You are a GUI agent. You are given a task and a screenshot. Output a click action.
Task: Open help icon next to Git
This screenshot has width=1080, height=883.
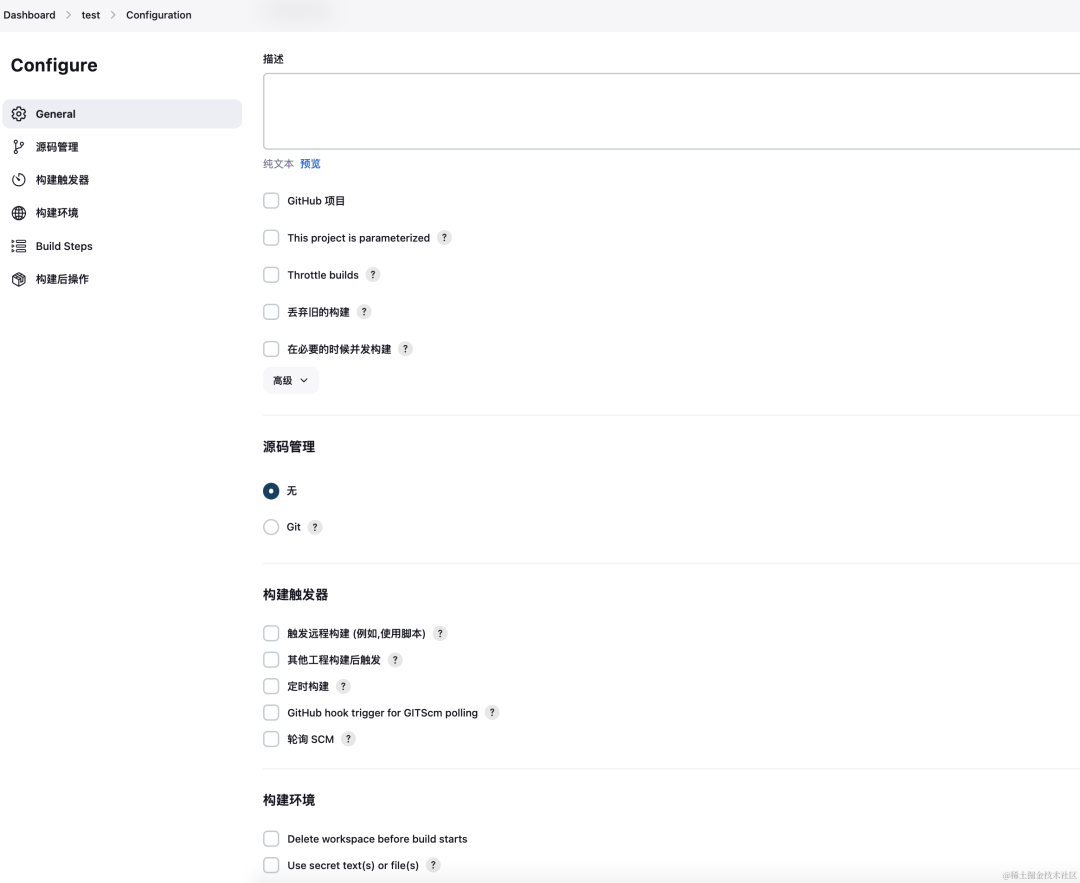pos(315,527)
